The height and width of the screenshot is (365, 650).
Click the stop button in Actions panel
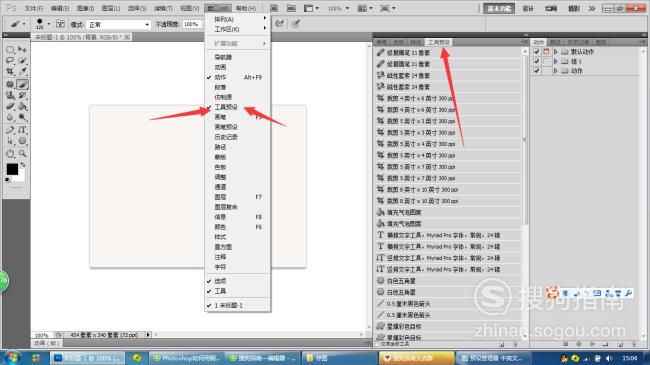point(565,344)
